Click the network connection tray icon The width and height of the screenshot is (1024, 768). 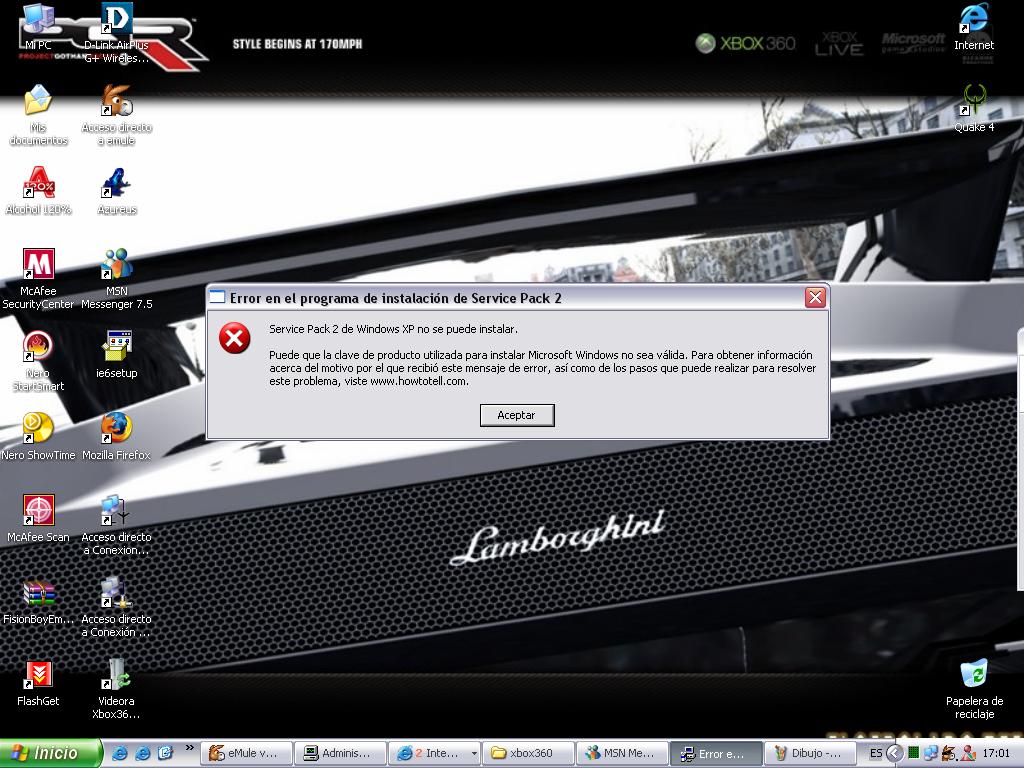tap(931, 753)
